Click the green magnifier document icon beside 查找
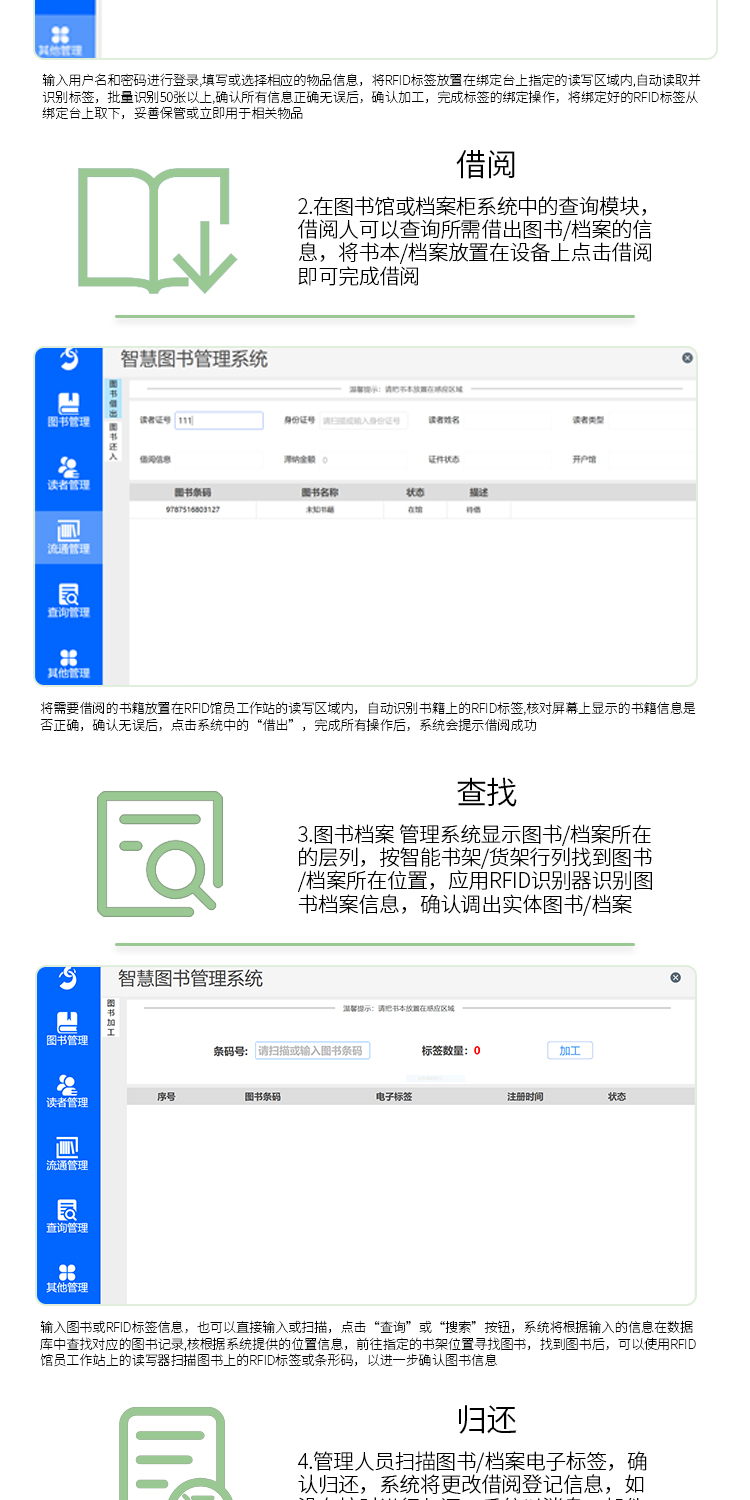The width and height of the screenshot is (750, 1500). click(160, 853)
